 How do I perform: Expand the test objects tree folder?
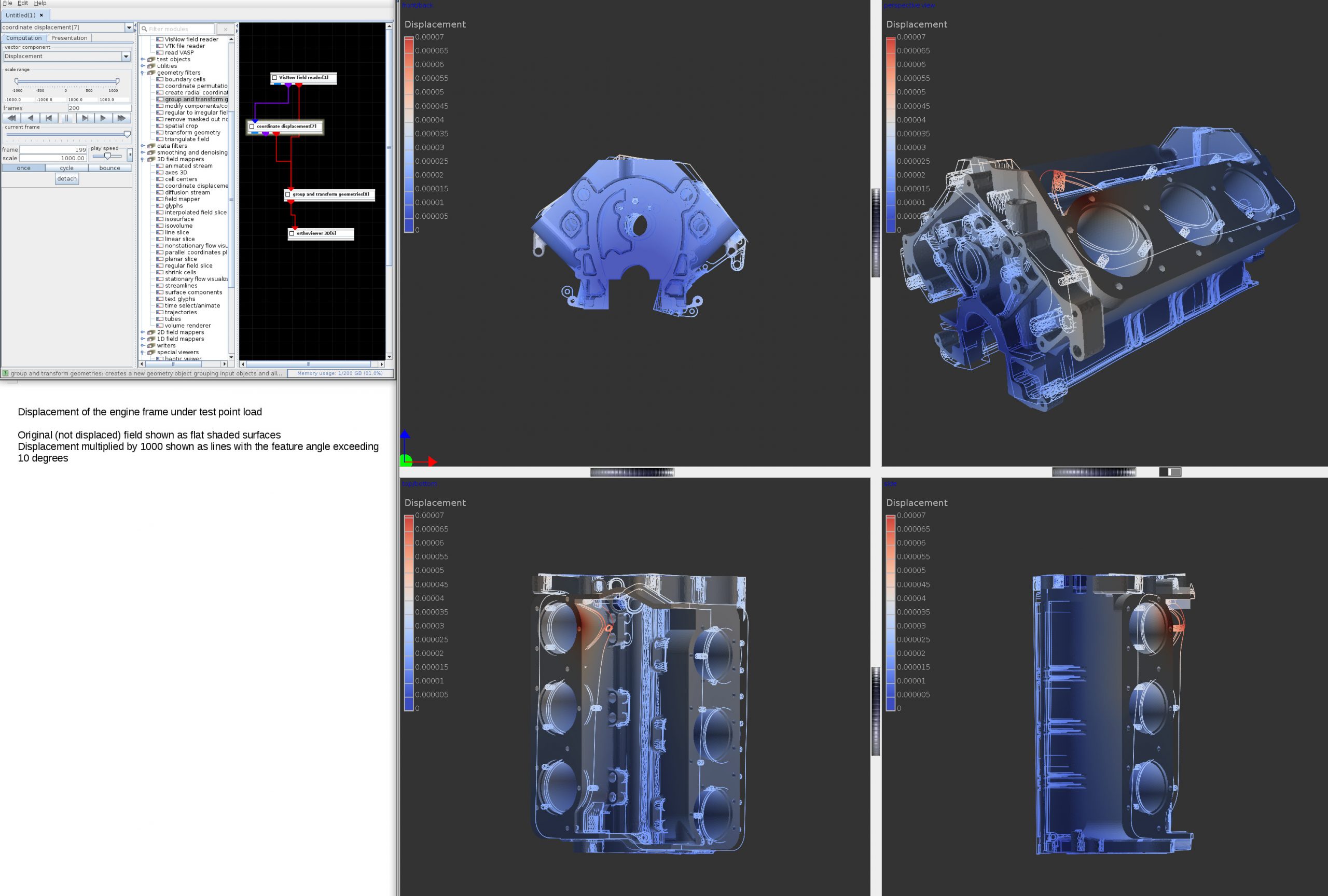pos(143,60)
